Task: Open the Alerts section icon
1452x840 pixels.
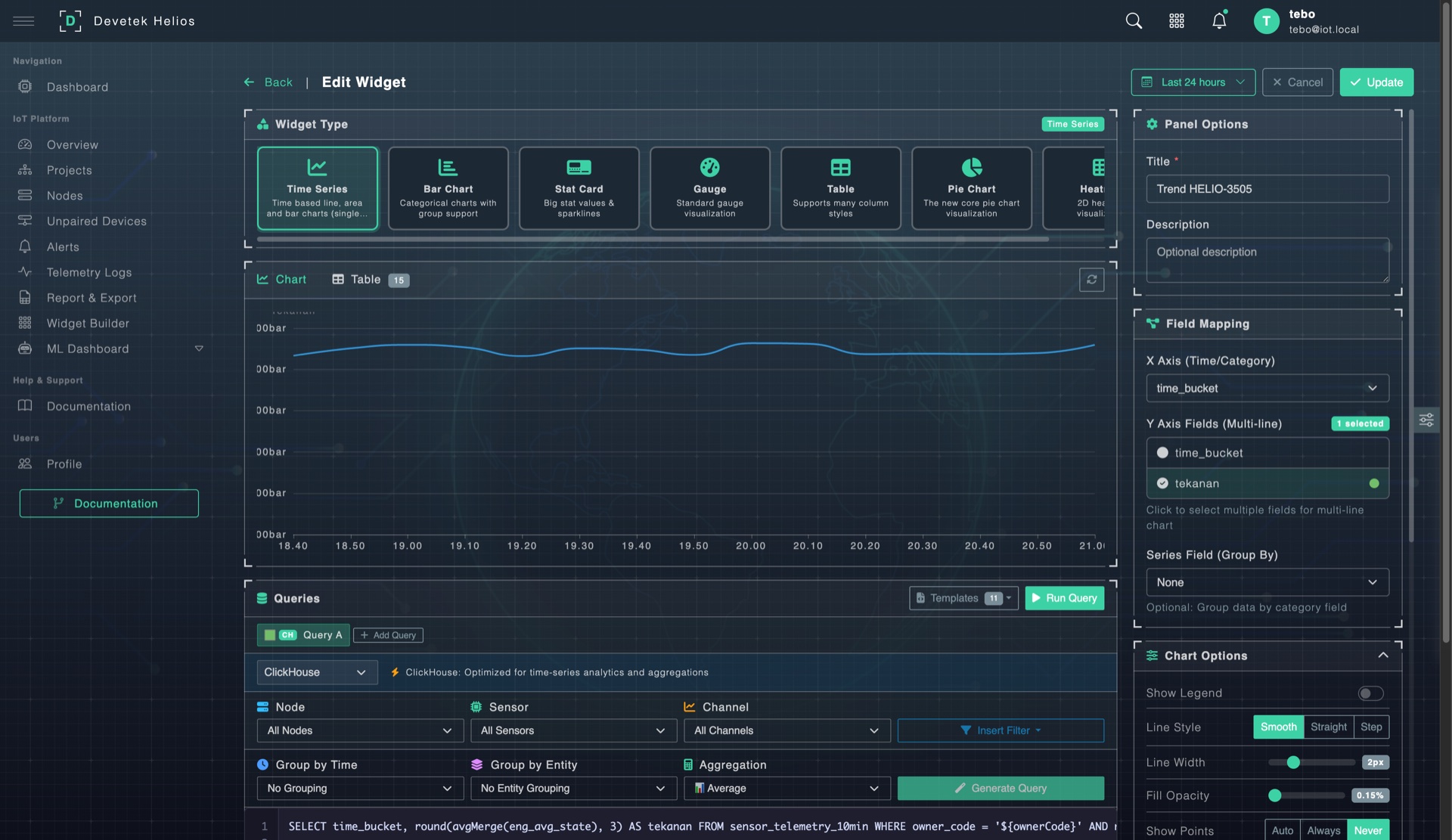Action: pyautogui.click(x=25, y=246)
